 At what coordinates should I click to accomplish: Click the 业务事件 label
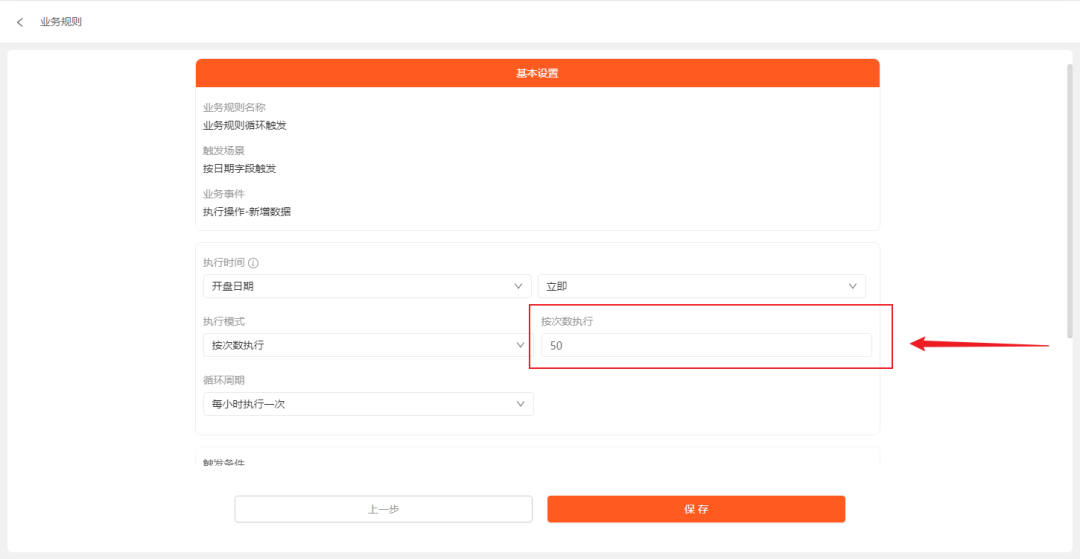[x=224, y=194]
